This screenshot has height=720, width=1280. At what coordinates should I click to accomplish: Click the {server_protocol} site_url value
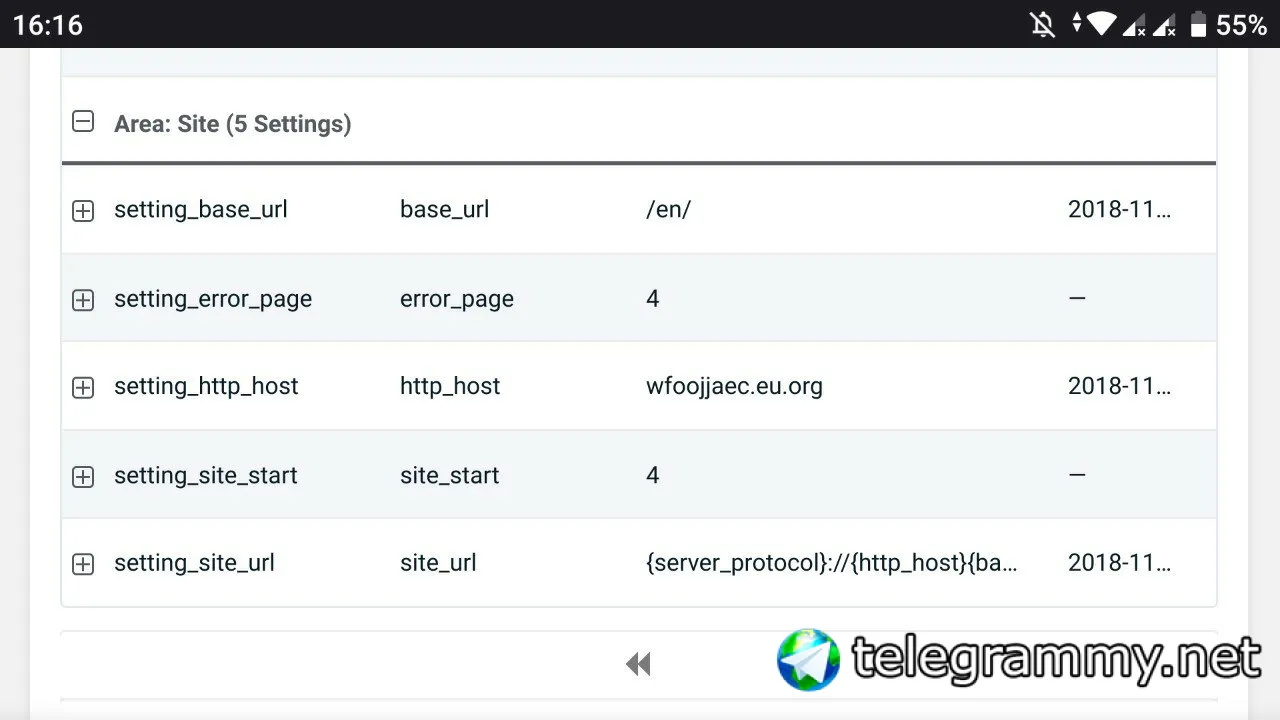tap(832, 563)
